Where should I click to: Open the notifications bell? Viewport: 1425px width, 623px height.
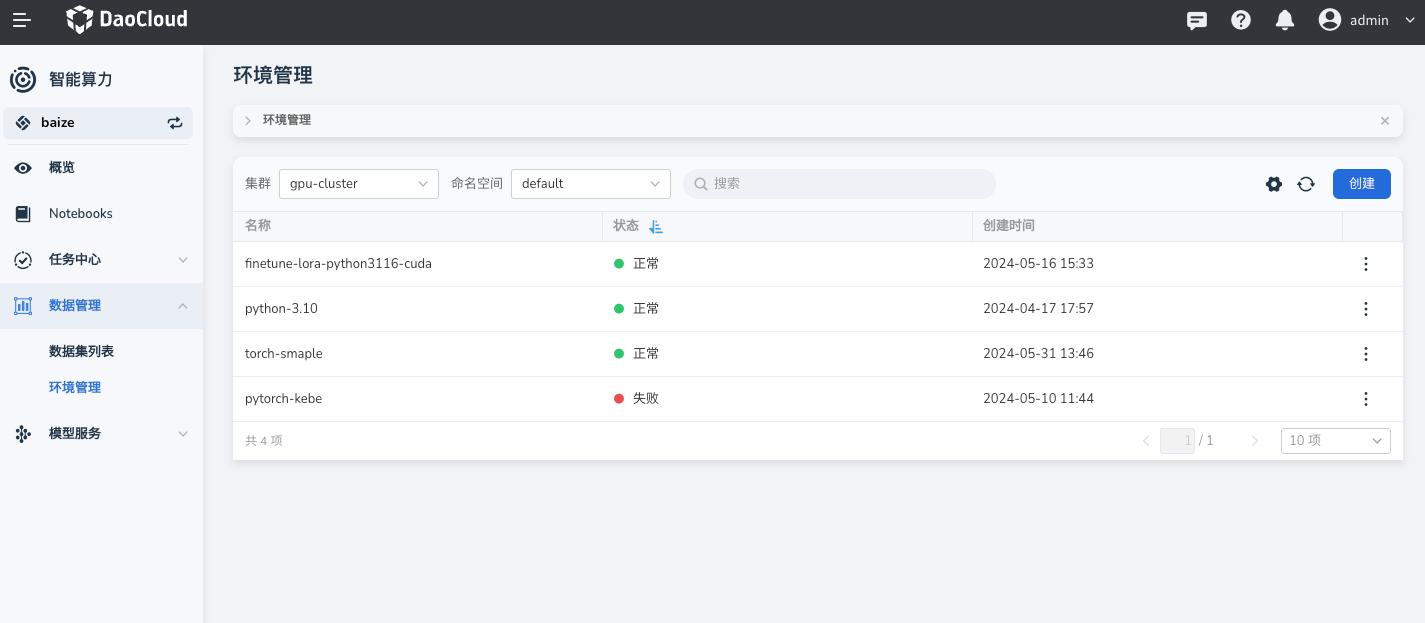[x=1285, y=20]
